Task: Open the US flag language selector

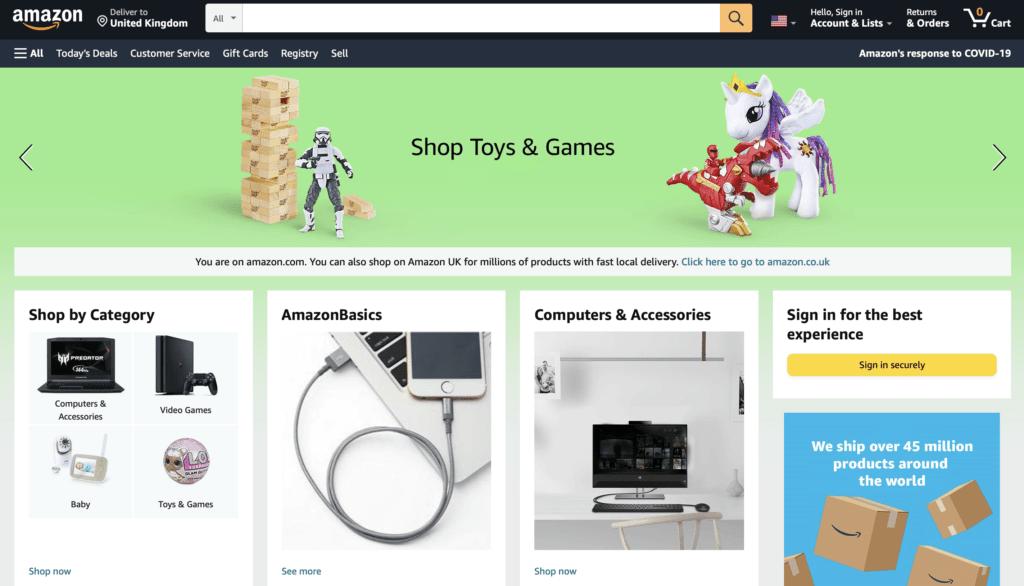Action: coord(782,21)
